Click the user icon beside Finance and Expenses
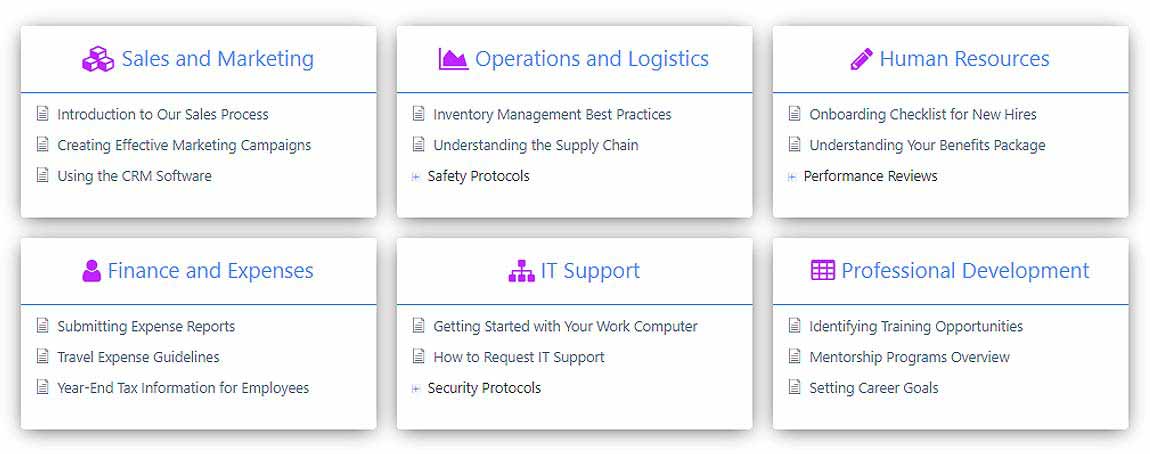 92,271
